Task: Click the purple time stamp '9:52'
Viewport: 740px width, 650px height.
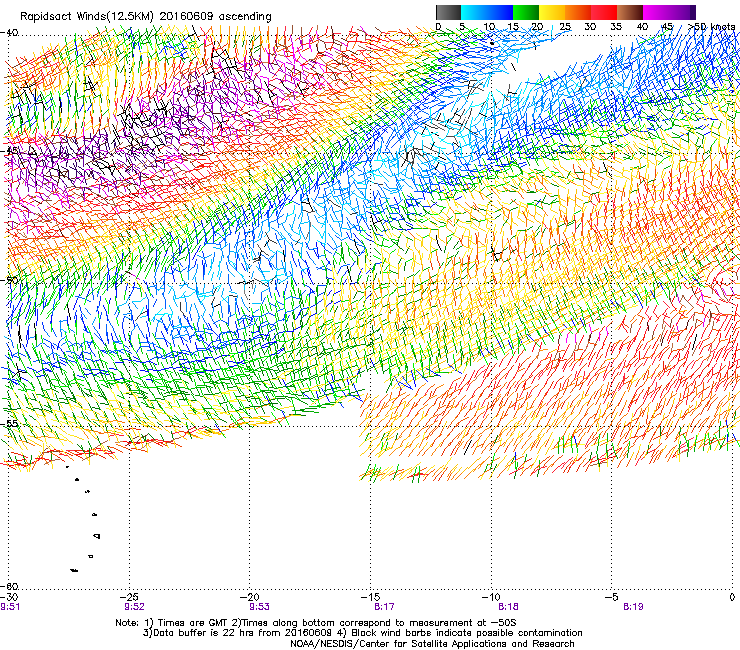Action: coord(135,607)
